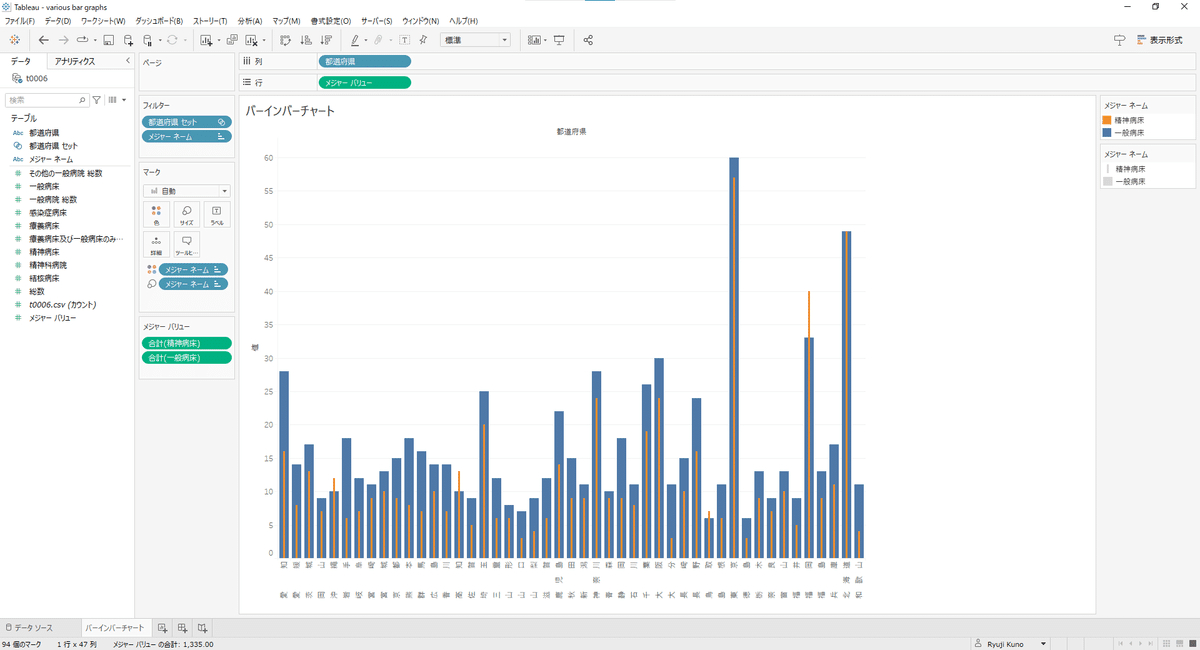Open the Size (サイズ) mark card
Viewport: 1200px width, 650px height.
(186, 215)
